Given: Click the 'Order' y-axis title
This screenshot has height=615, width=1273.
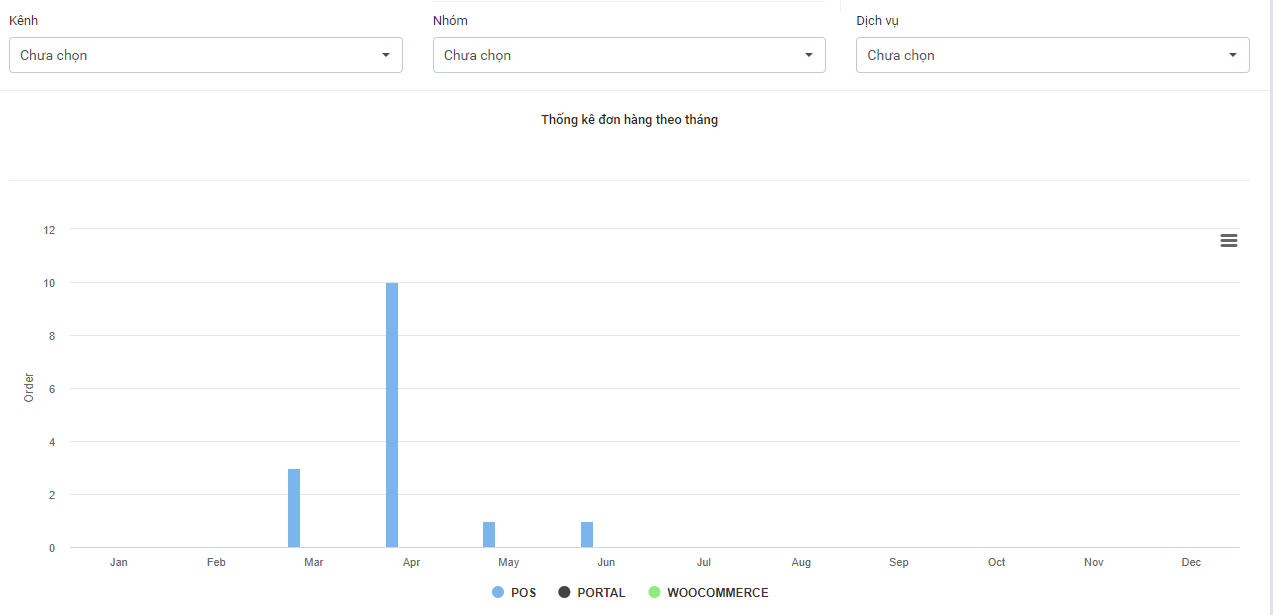Looking at the screenshot, I should click(x=29, y=388).
